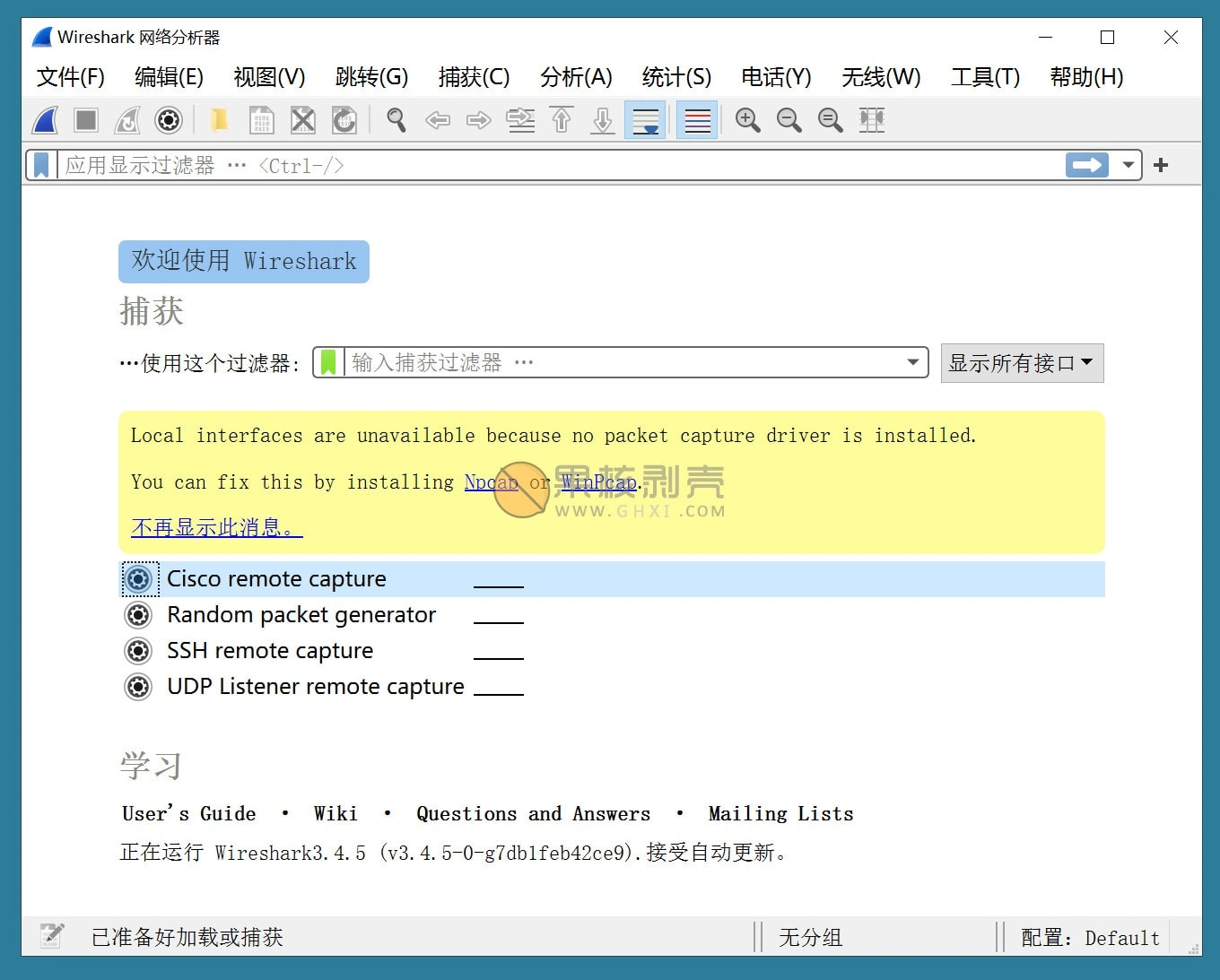Select the SSH remote capture interface row
Viewport: 1220px width, 980px height.
tap(612, 651)
